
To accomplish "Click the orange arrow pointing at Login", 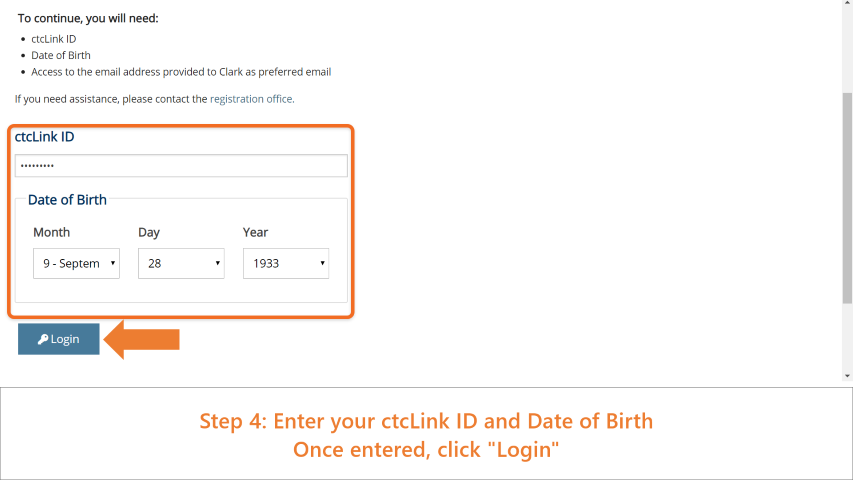I will (x=141, y=340).
